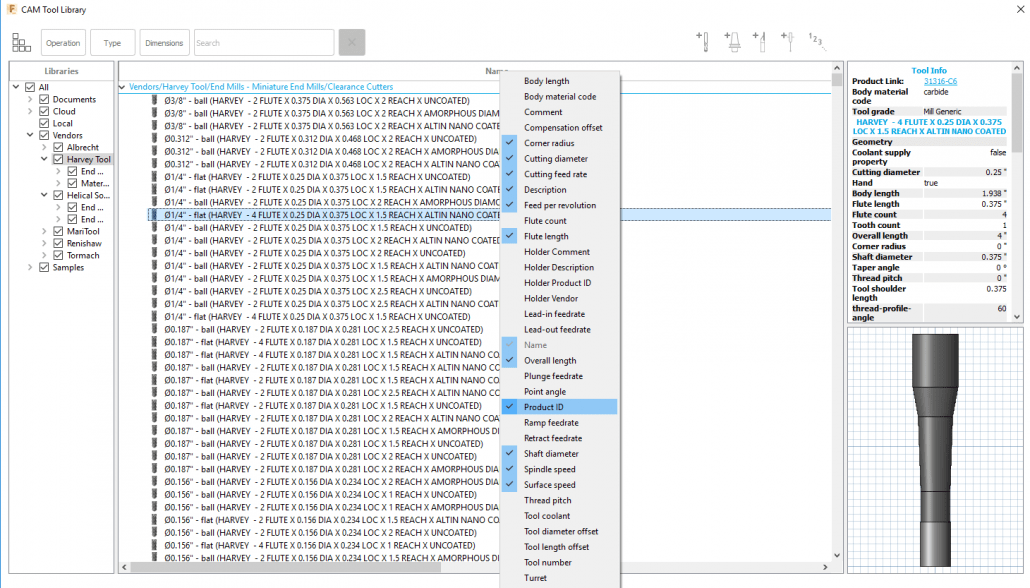Image resolution: width=1030 pixels, height=588 pixels.
Task: Click the new probe icon
Action: pyautogui.click(x=787, y=42)
